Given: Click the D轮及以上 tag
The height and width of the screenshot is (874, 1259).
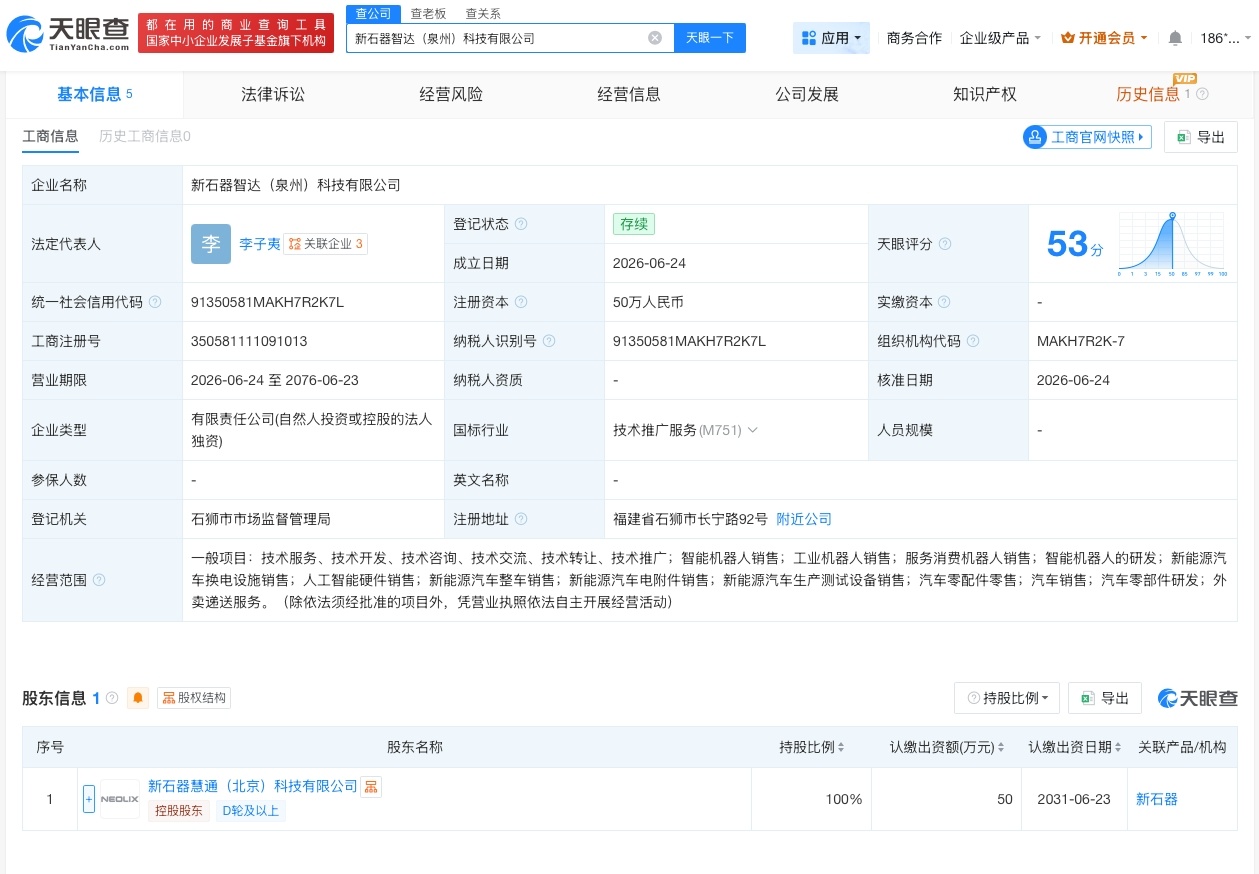Looking at the screenshot, I should [251, 811].
